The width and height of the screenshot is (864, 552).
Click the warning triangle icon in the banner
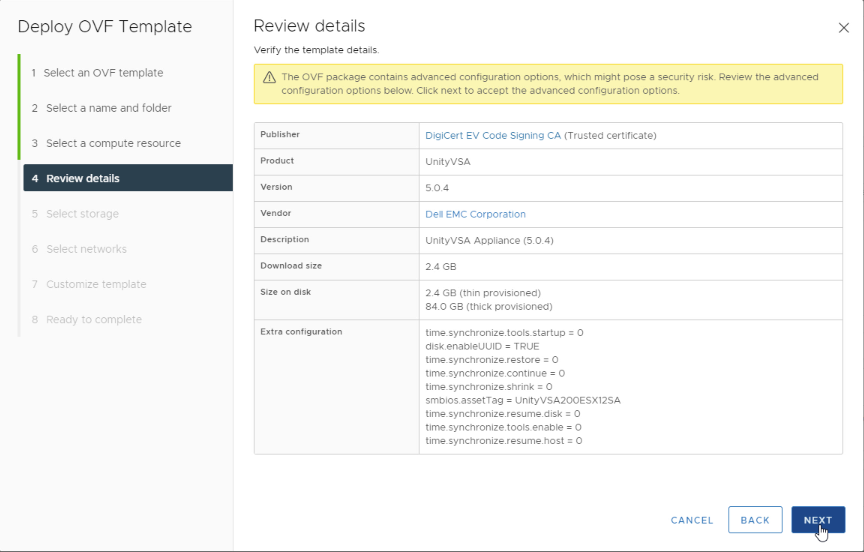click(269, 77)
